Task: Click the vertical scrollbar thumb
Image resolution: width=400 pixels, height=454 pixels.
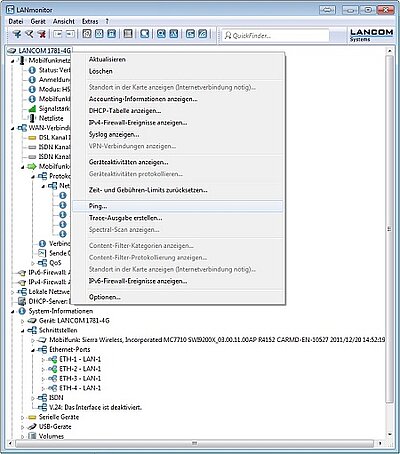Action: [389, 229]
